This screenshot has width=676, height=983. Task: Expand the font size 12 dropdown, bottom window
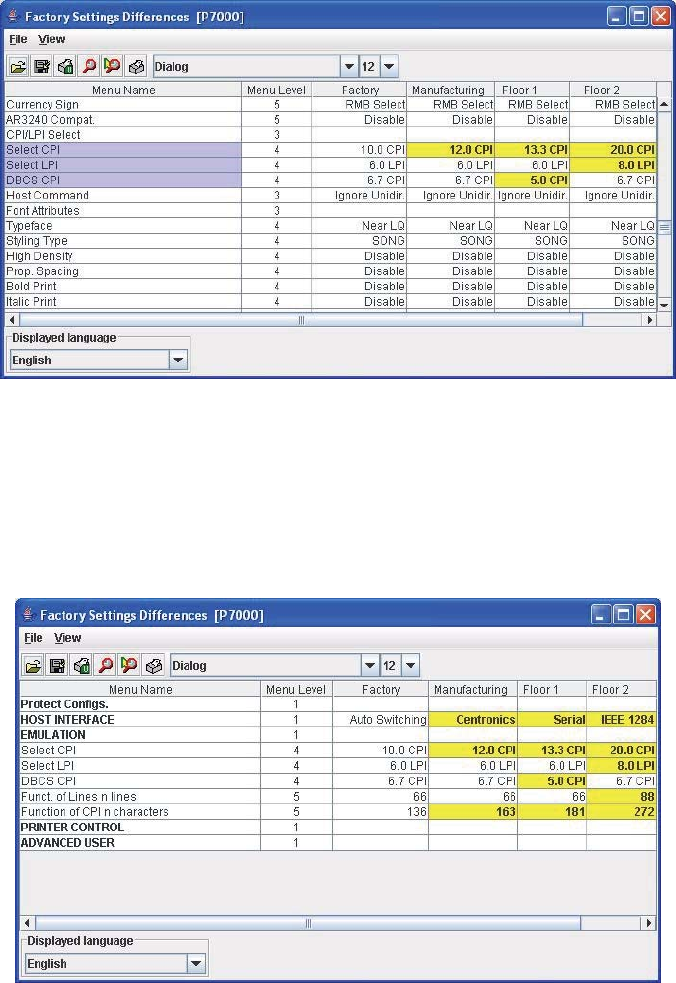coord(411,666)
